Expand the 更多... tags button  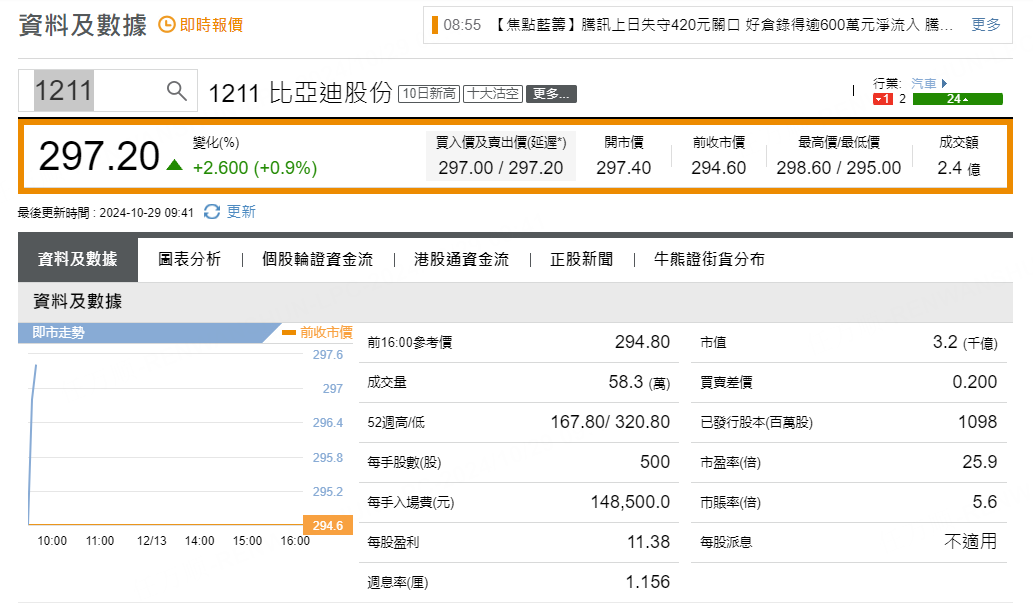pyautogui.click(x=551, y=94)
